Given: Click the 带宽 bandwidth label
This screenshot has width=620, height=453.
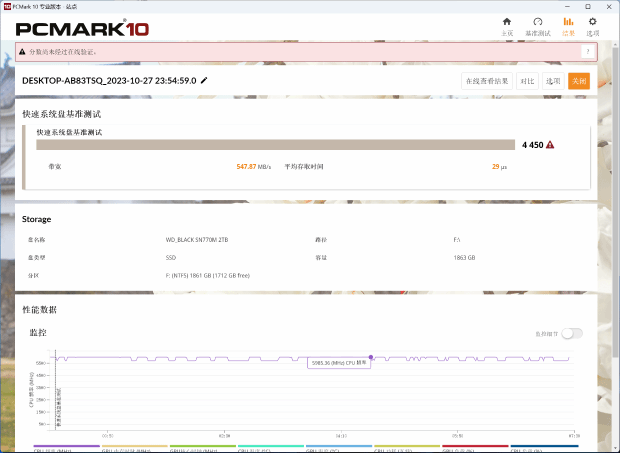Looking at the screenshot, I should (55, 167).
